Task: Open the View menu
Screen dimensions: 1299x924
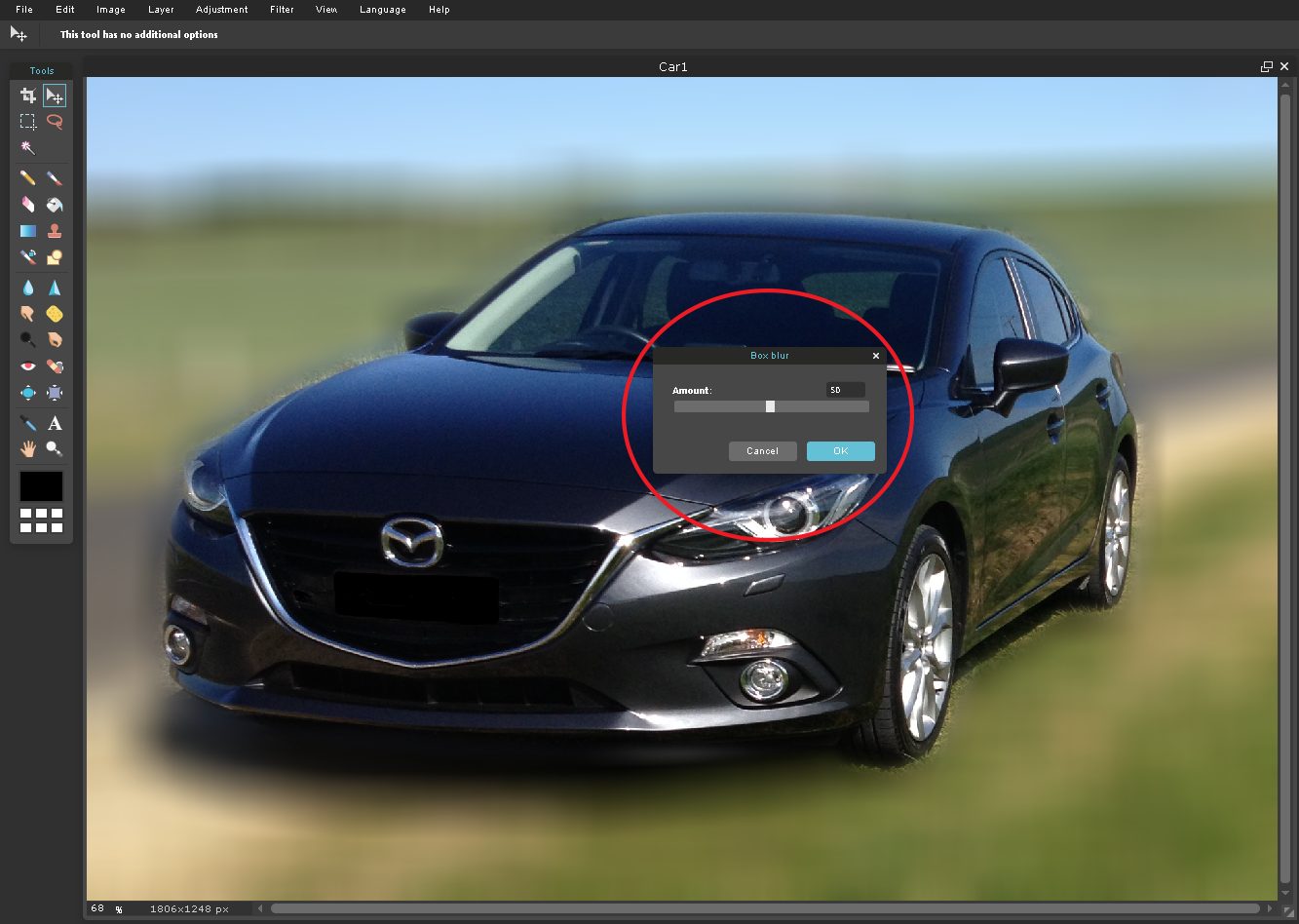Action: (326, 10)
